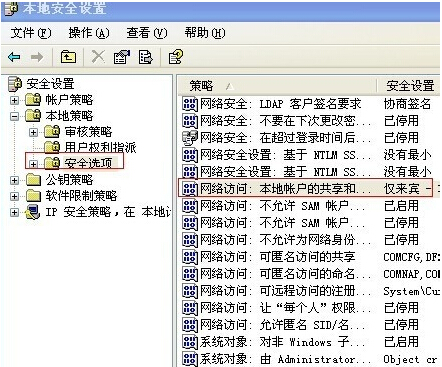Image resolution: width=442 pixels, height=367 pixels.
Task: Click the 审核策略 folder icon
Action: click(x=52, y=131)
